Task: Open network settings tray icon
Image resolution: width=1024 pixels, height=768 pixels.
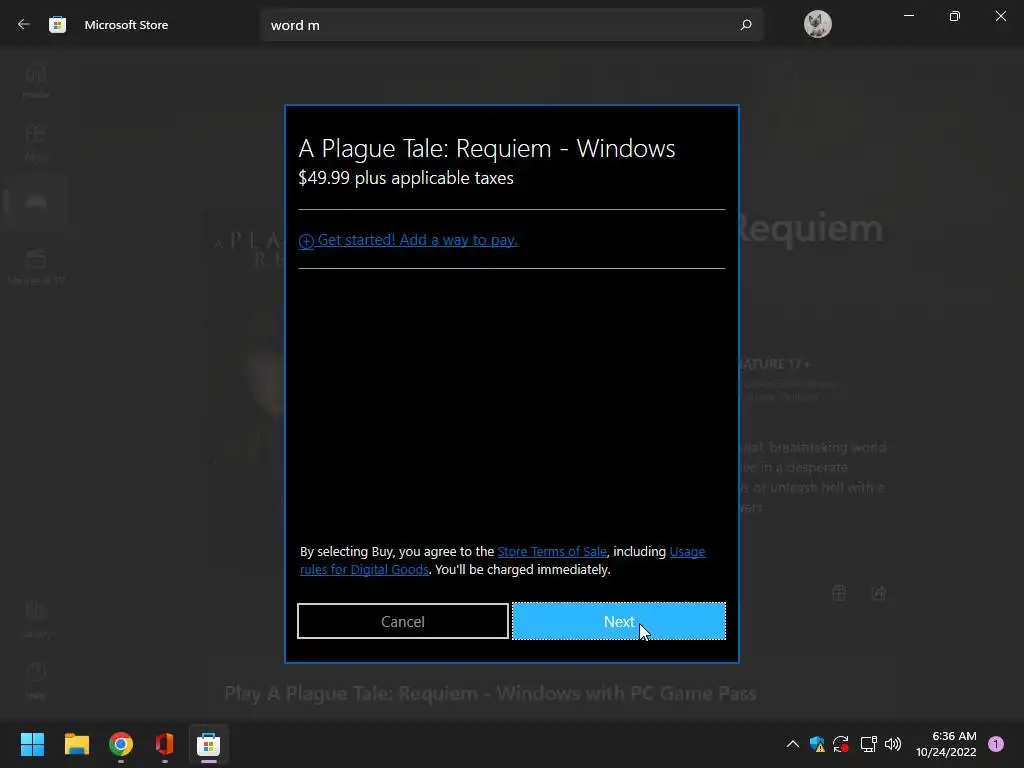Action: tap(868, 744)
